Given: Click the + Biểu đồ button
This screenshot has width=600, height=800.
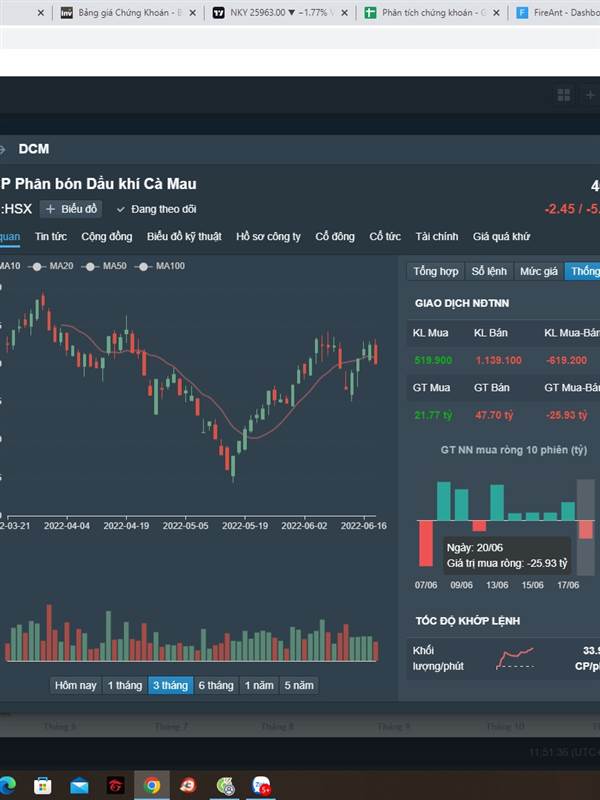Looking at the screenshot, I should [x=71, y=209].
